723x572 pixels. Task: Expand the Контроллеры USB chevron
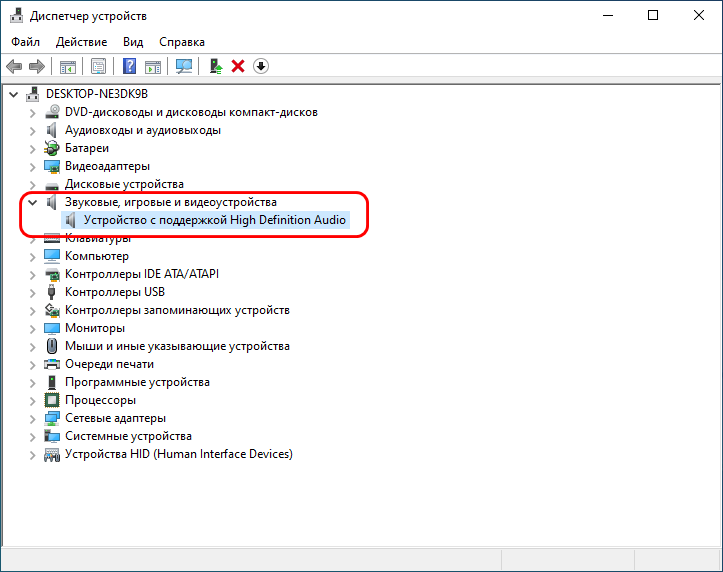pyautogui.click(x=32, y=293)
